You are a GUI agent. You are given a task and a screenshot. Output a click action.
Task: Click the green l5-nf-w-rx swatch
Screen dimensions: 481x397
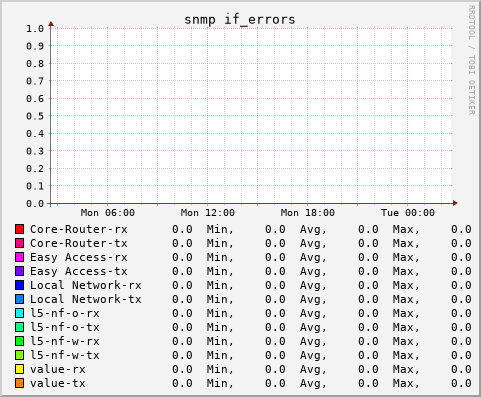(20, 341)
